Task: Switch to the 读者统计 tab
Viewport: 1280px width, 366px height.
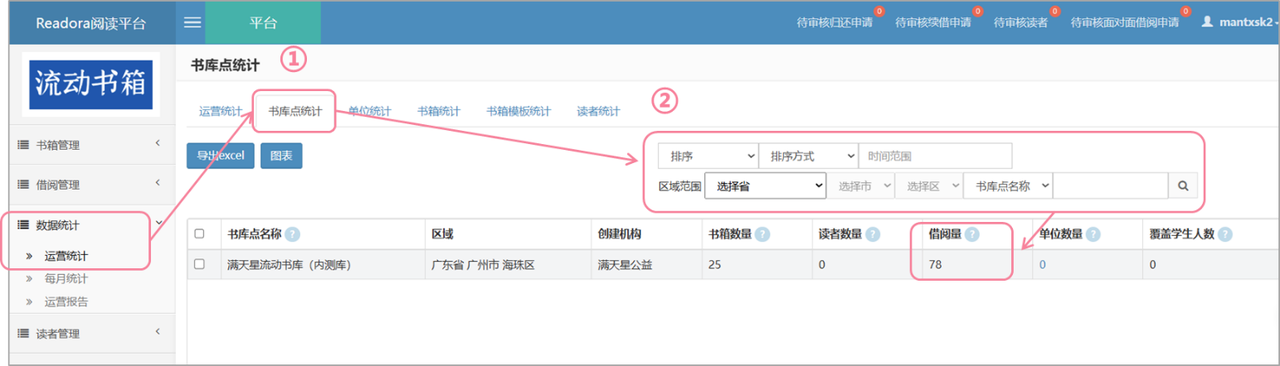Action: click(x=598, y=111)
